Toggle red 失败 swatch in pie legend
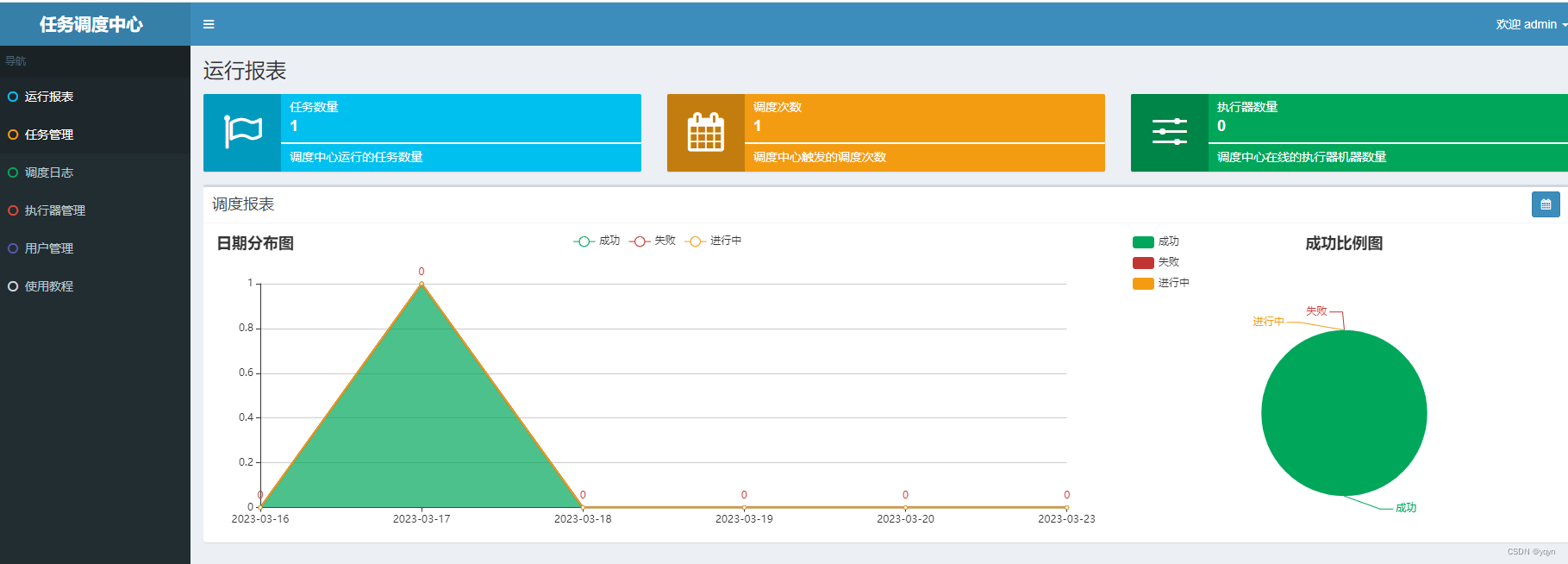Viewport: 1568px width, 564px height. [x=1143, y=263]
